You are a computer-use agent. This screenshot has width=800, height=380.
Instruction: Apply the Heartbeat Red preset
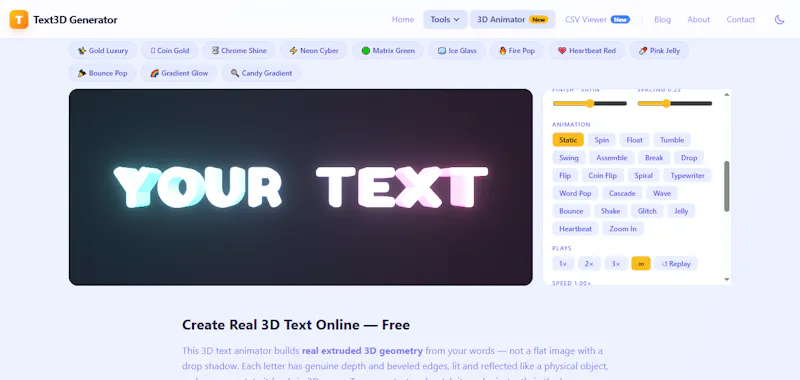[587, 50]
